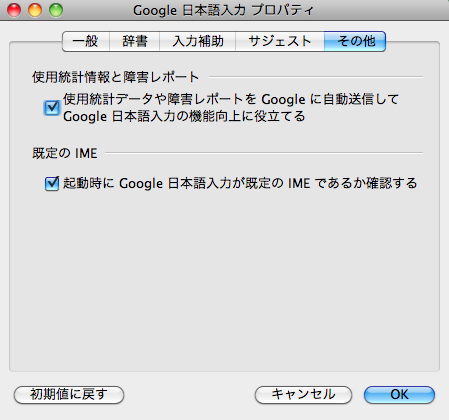Open the 辞書 tab
The image size is (449, 420).
(134, 41)
